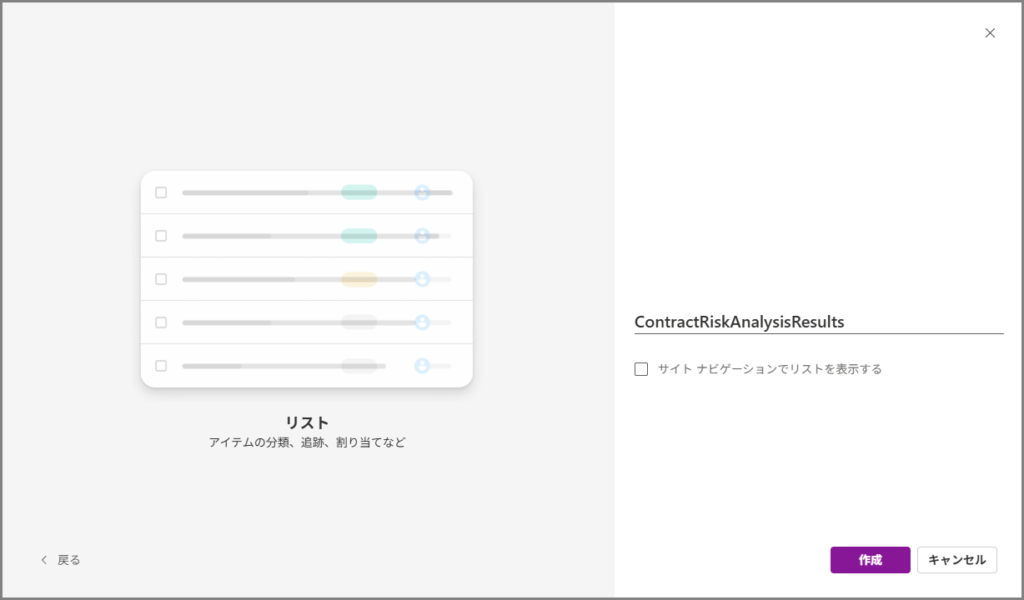Click the gray status pill in fourth row

[x=359, y=322]
